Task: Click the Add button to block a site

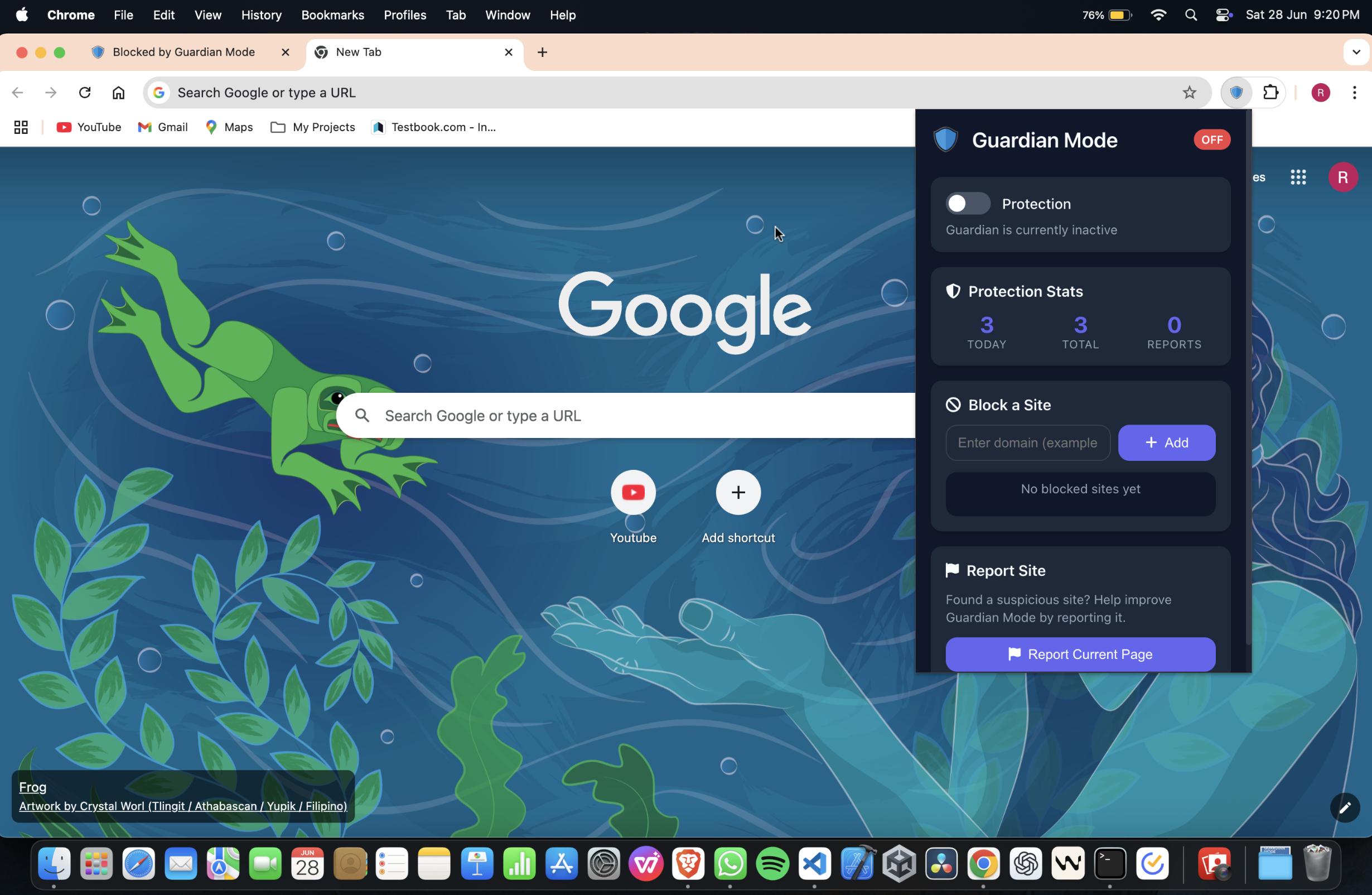Action: (x=1166, y=442)
